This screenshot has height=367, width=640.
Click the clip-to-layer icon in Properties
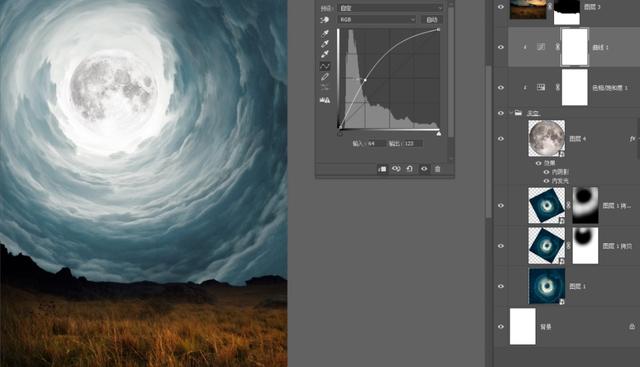click(x=382, y=169)
